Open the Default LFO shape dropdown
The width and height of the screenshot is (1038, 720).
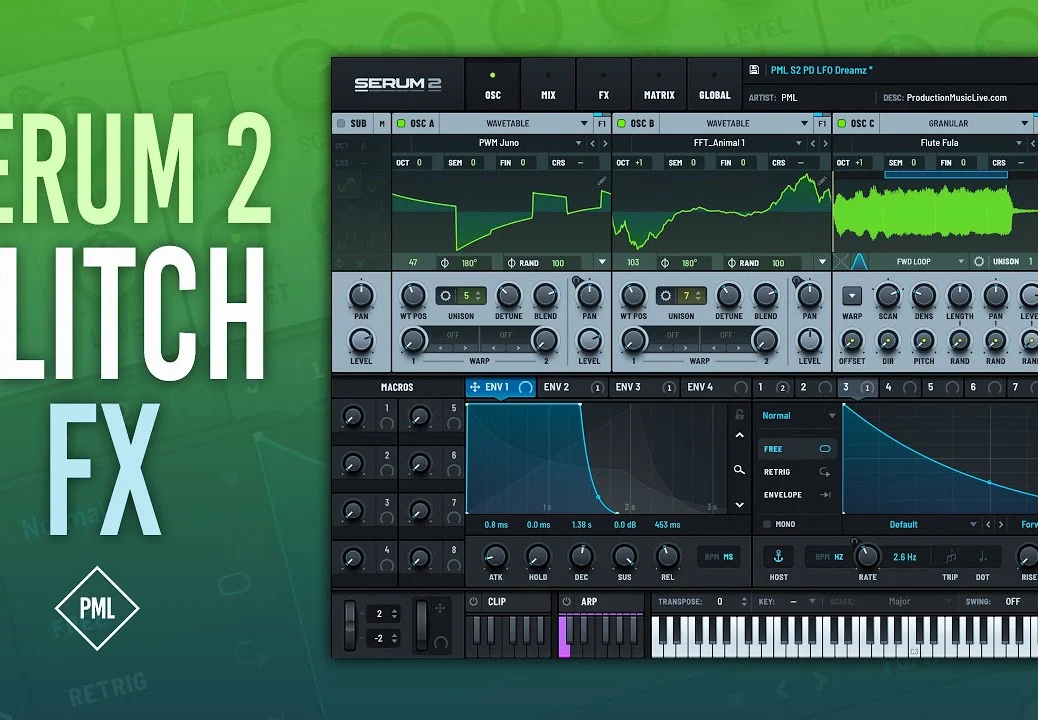click(x=912, y=525)
